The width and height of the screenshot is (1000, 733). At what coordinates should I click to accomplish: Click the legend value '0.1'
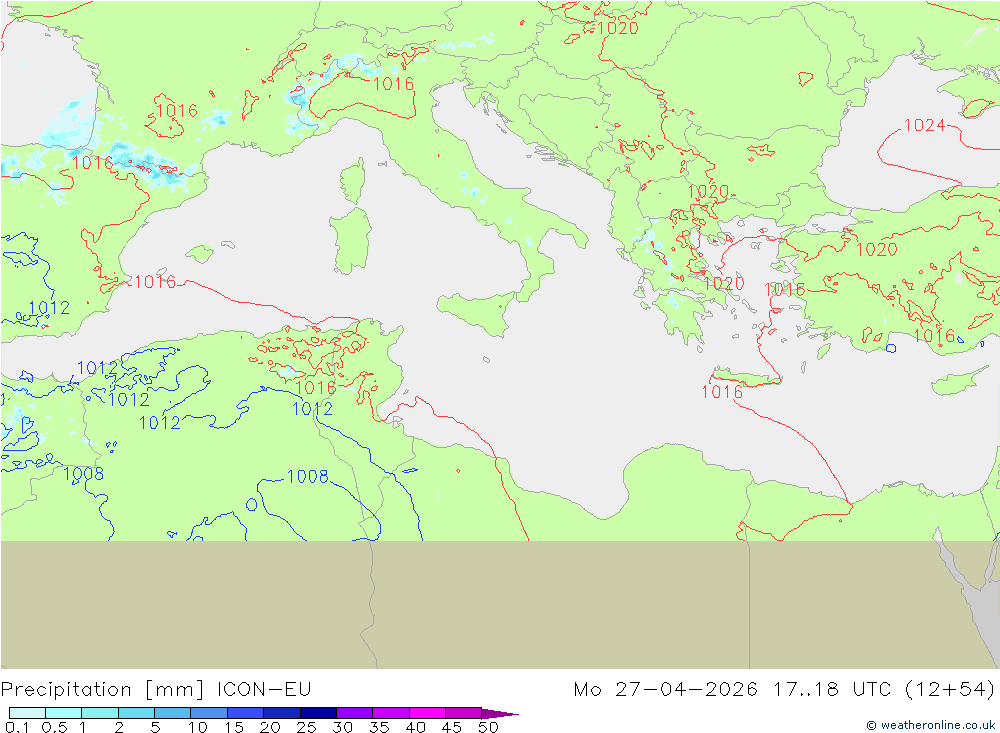point(17,727)
